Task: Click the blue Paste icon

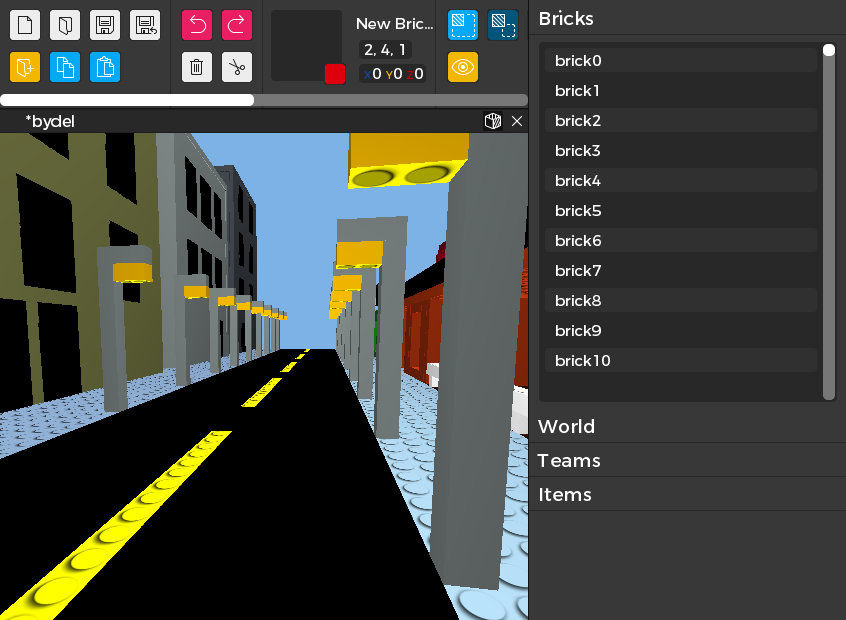Action: [105, 67]
